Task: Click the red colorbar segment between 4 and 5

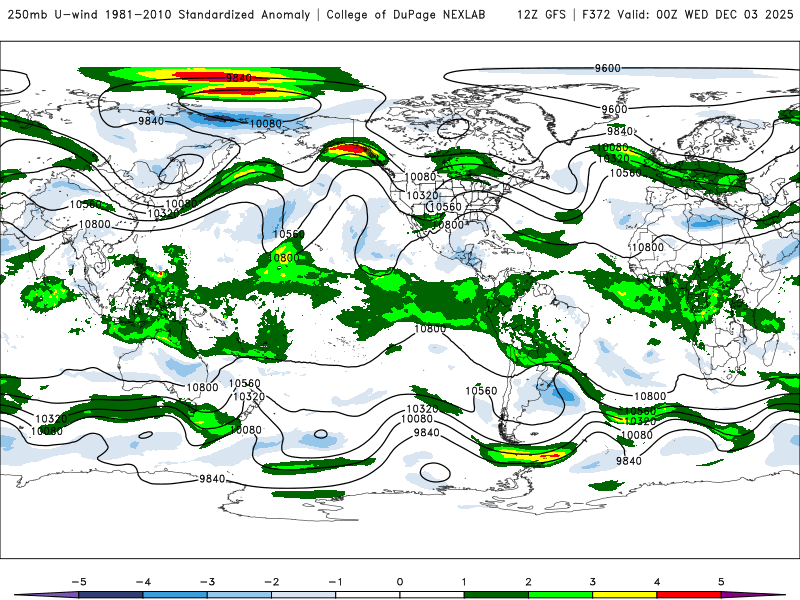Action: (689, 595)
